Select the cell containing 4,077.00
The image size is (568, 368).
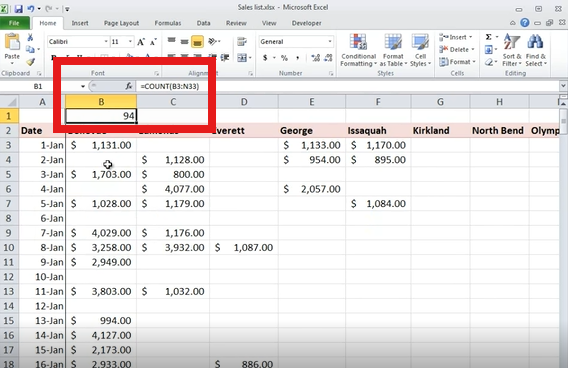click(x=173, y=189)
